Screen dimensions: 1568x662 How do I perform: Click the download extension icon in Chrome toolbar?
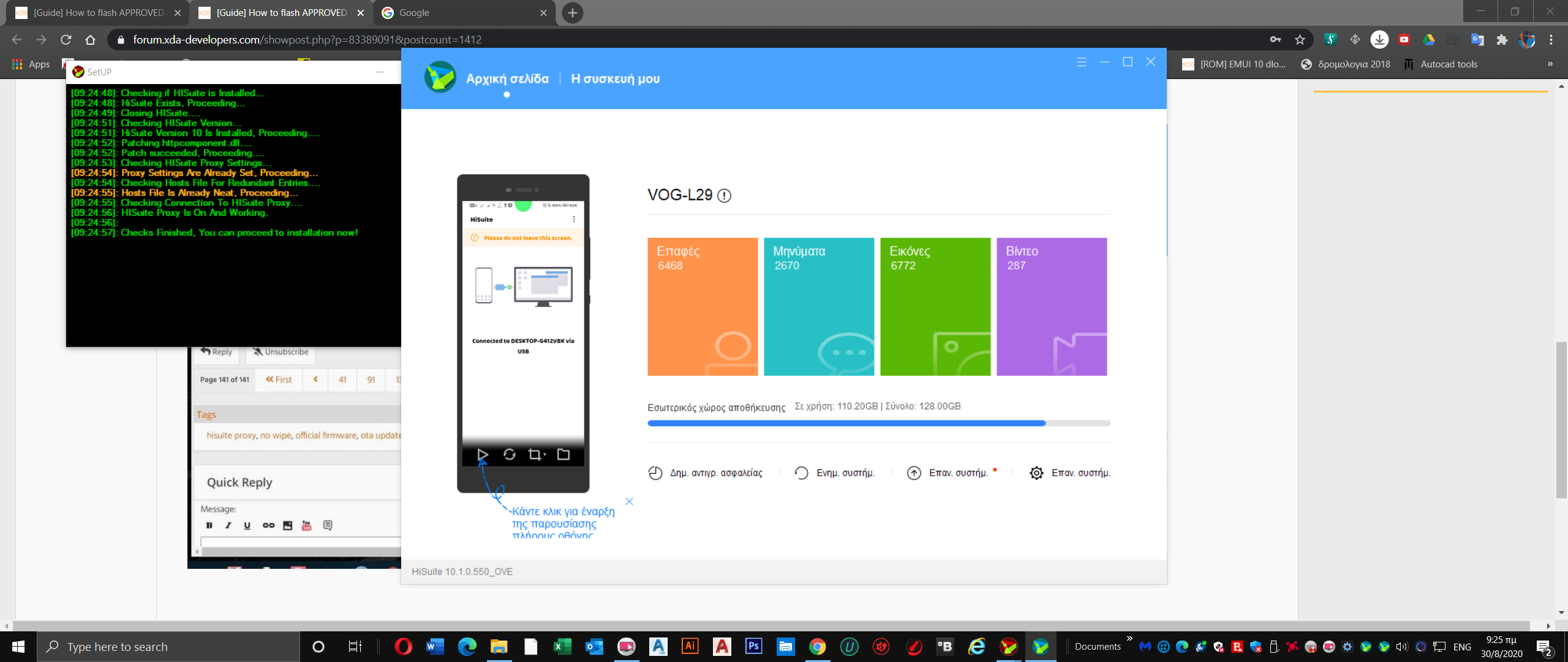coord(1379,40)
